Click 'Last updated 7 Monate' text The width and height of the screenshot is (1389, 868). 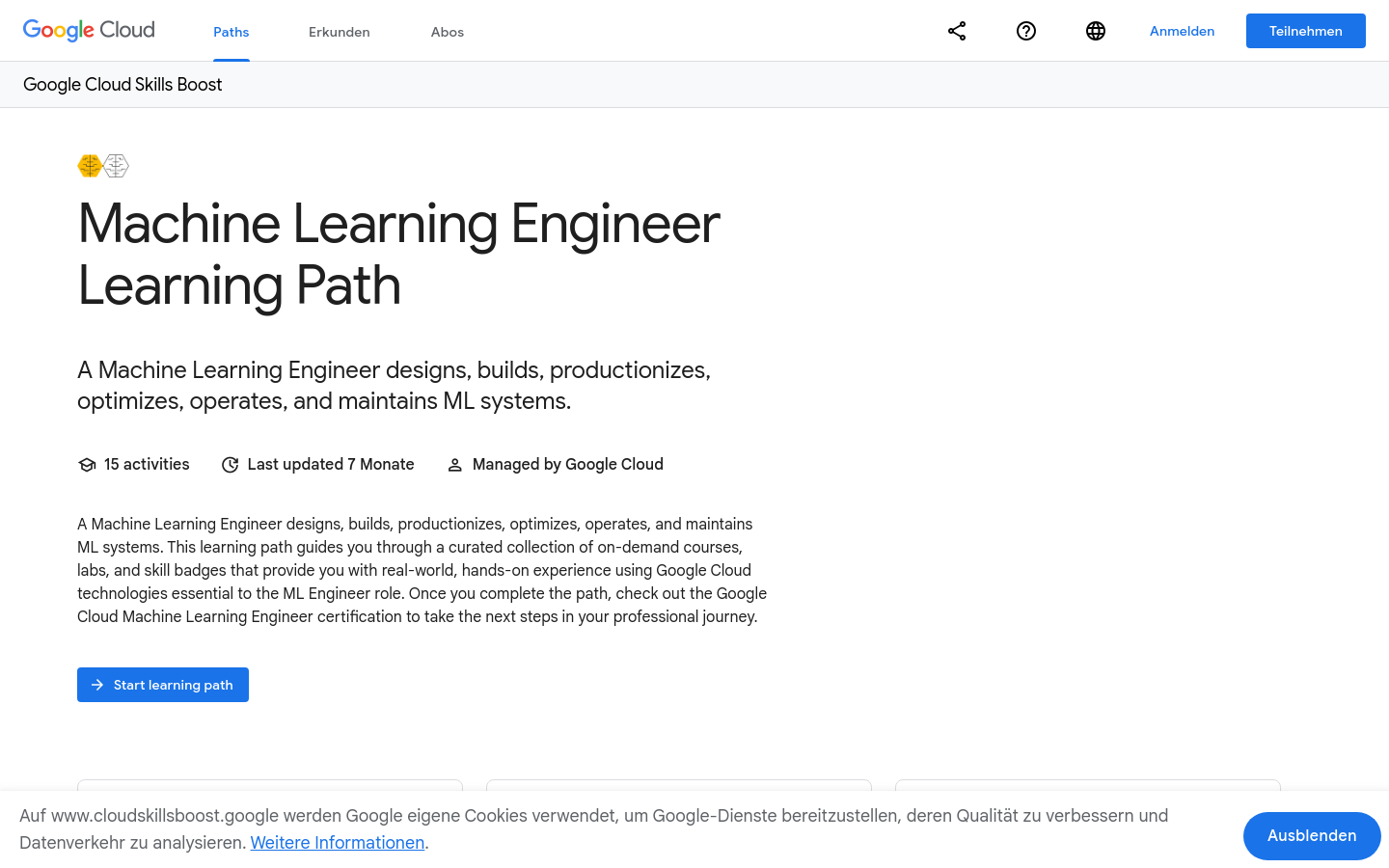coord(331,465)
